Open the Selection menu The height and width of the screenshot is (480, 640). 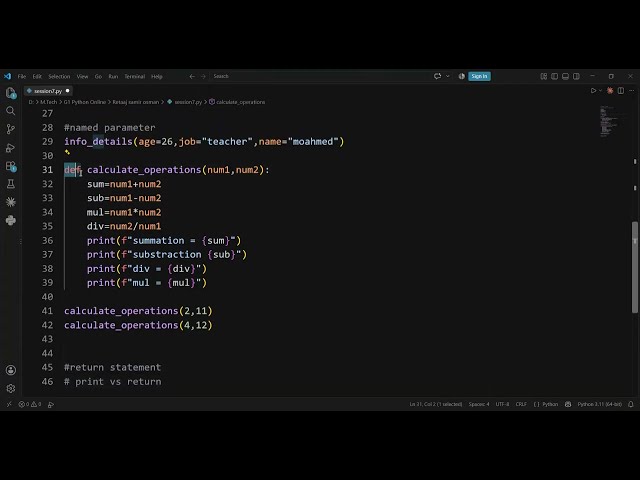pos(59,76)
